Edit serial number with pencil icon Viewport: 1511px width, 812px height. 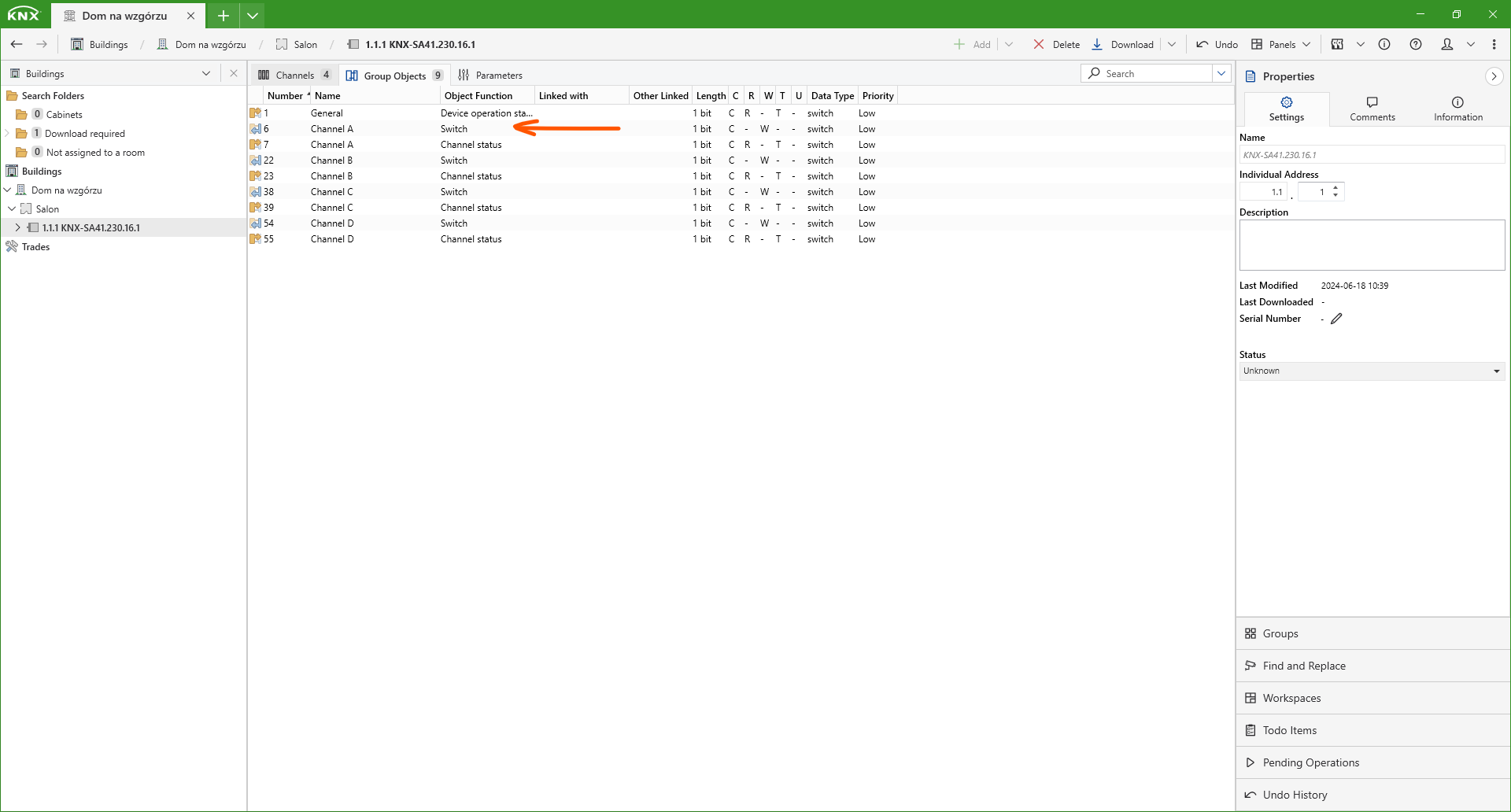coord(1336,319)
